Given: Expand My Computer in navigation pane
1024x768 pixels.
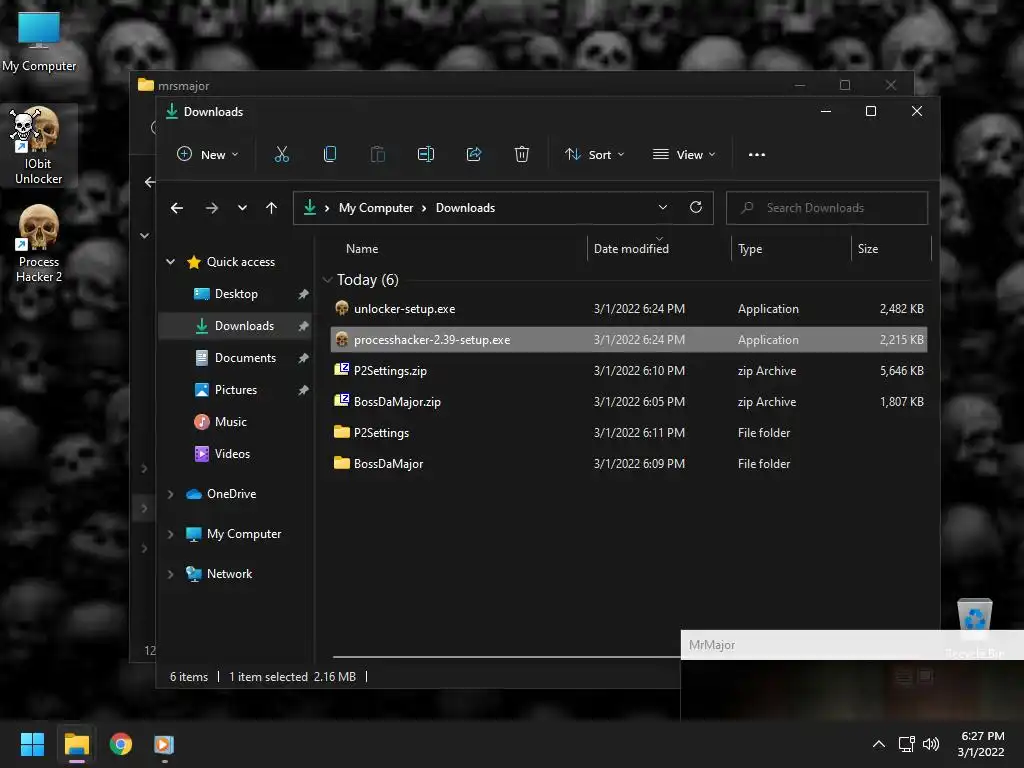Looking at the screenshot, I should click(170, 534).
